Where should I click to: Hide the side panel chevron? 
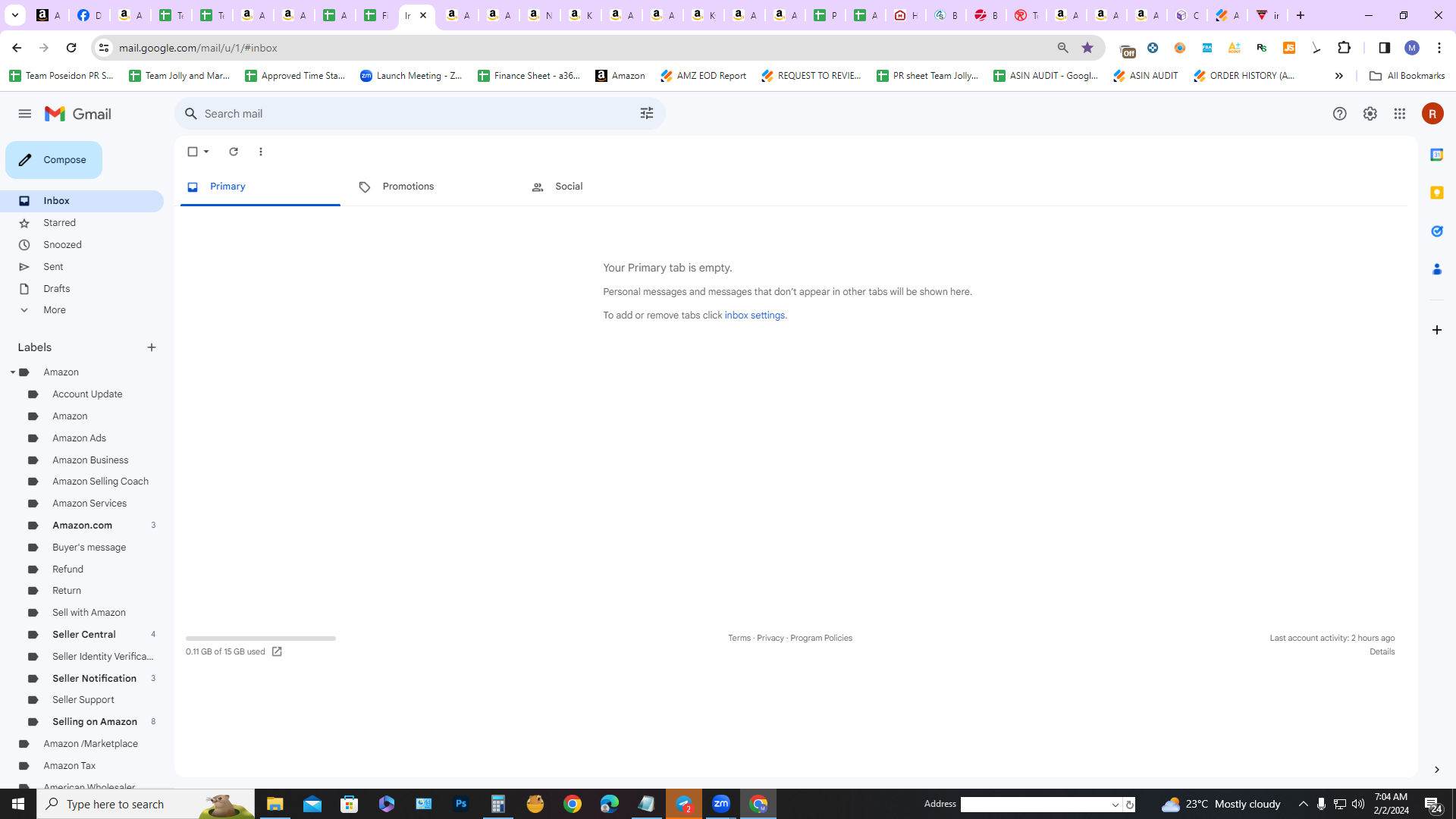(x=1436, y=770)
